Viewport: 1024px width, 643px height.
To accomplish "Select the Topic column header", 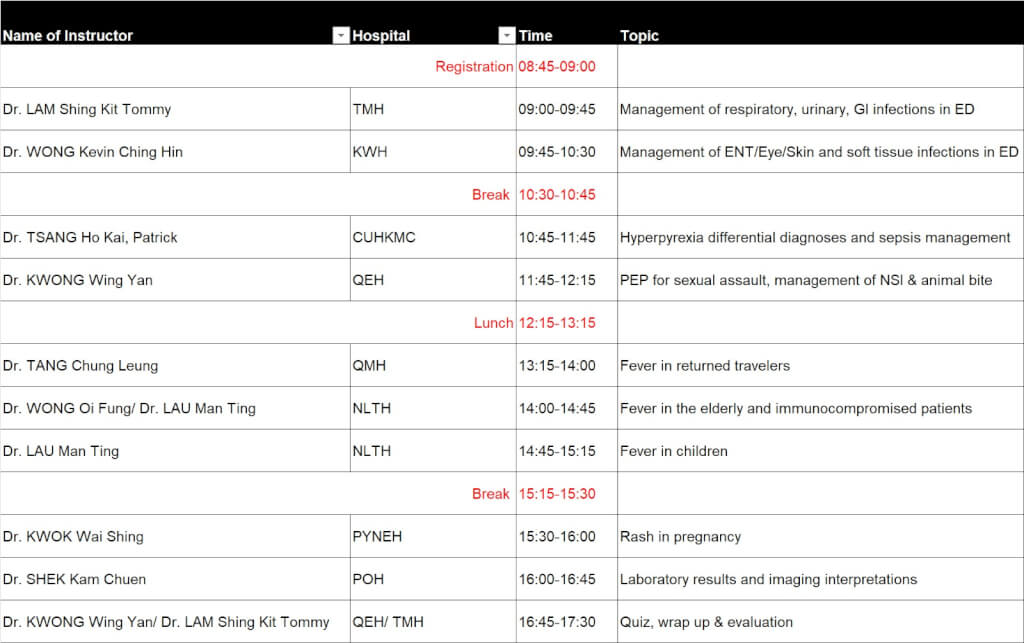I will pos(640,36).
